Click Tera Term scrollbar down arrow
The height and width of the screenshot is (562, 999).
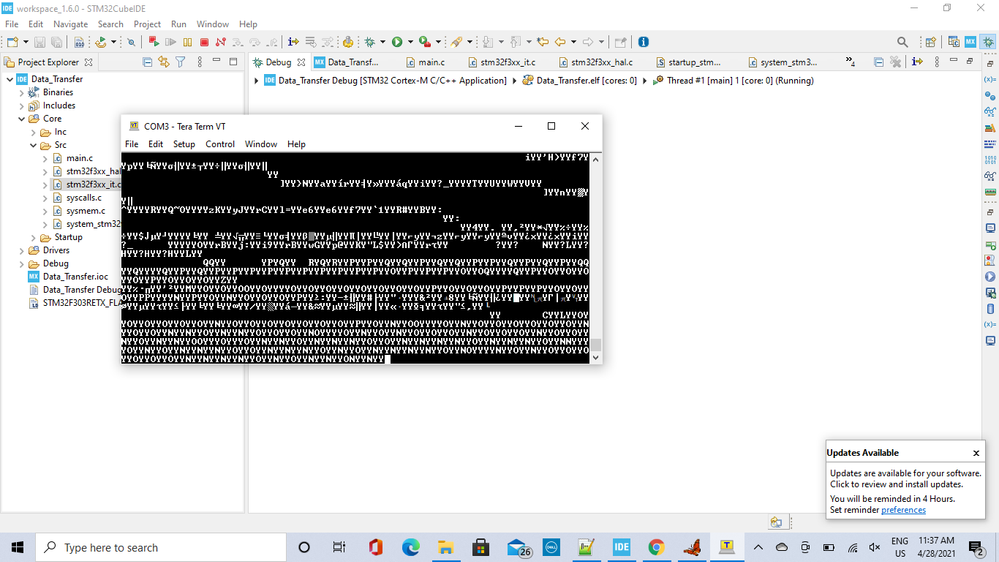click(x=596, y=357)
